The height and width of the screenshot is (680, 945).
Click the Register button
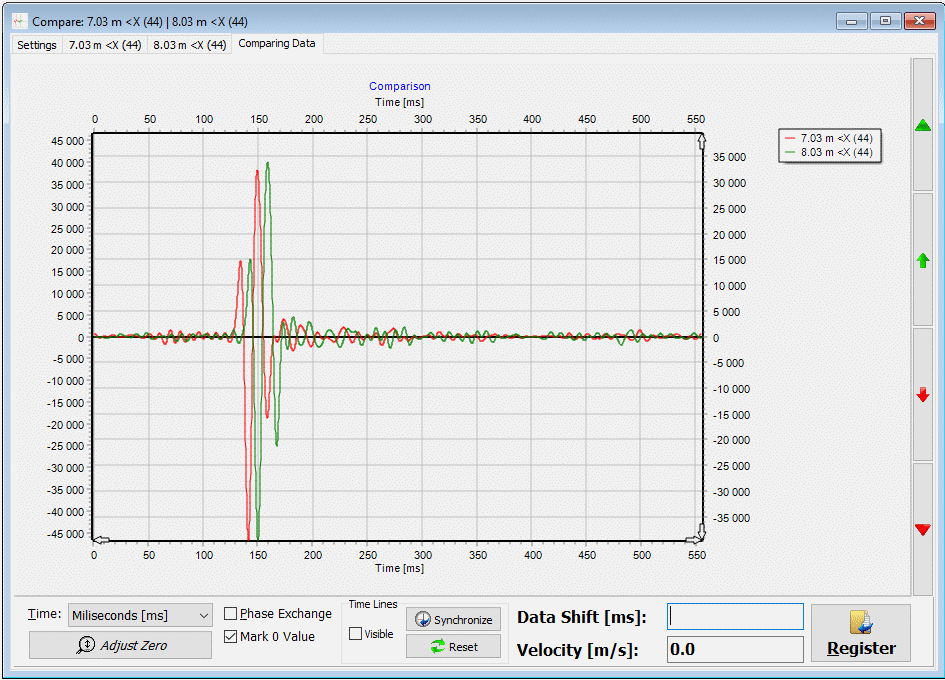pyautogui.click(x=860, y=633)
